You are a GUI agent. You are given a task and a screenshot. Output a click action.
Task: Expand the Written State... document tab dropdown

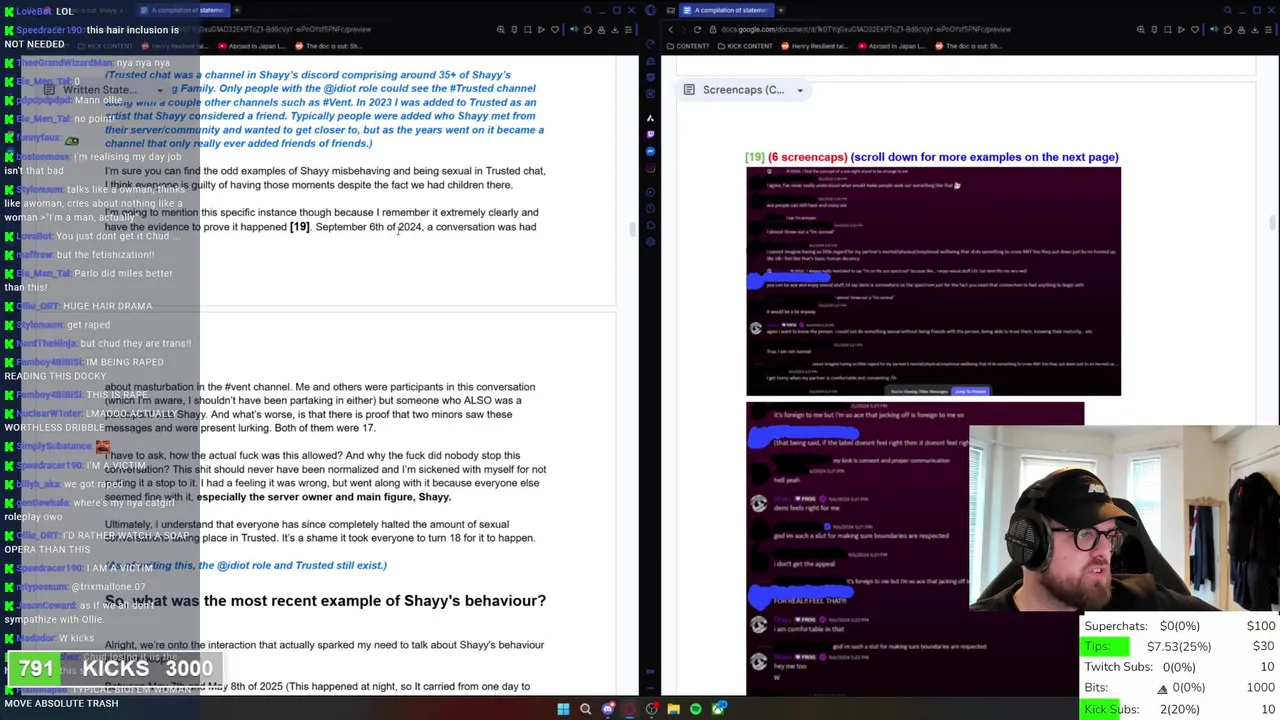pos(159,90)
